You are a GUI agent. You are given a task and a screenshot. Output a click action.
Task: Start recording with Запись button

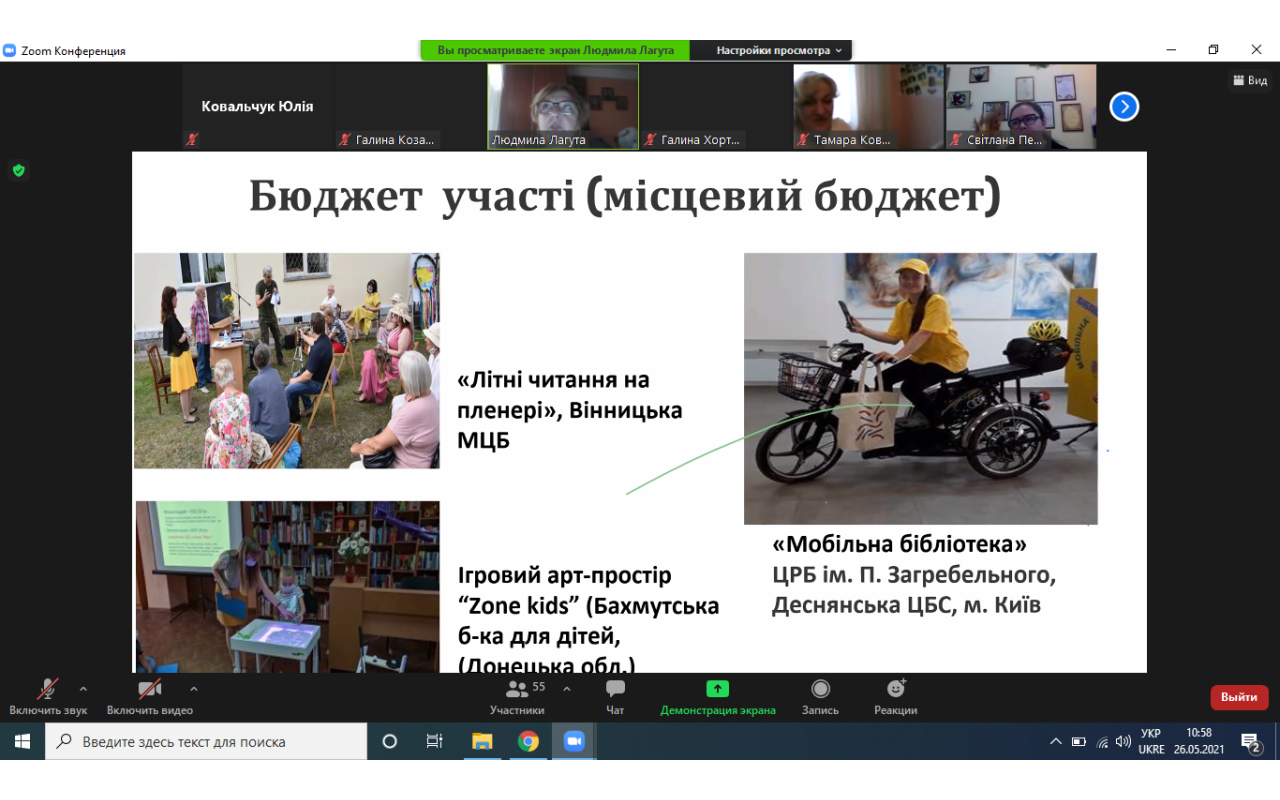(x=820, y=696)
